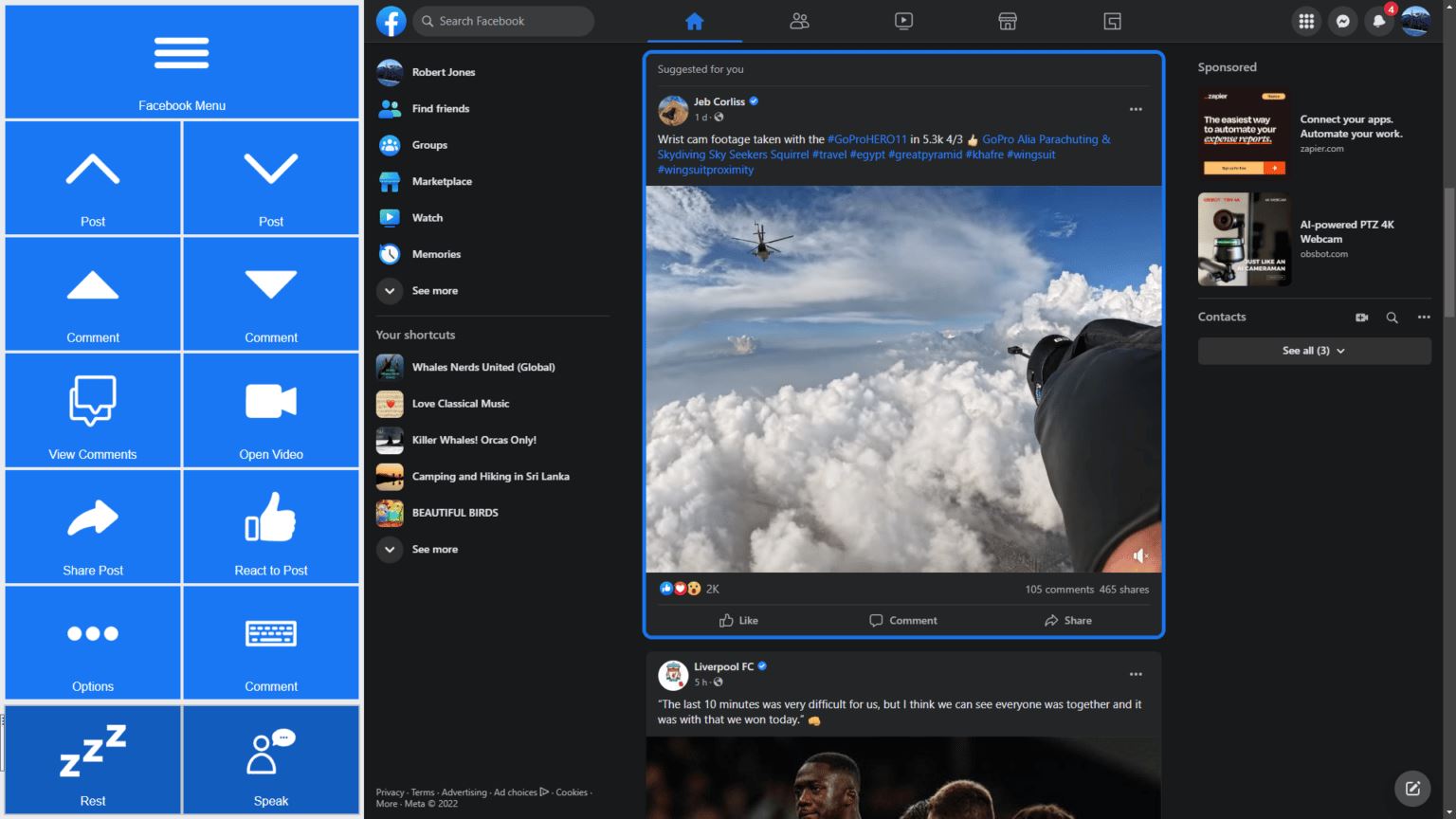Click the Share Post arrow tile
1456x819 pixels.
93,526
